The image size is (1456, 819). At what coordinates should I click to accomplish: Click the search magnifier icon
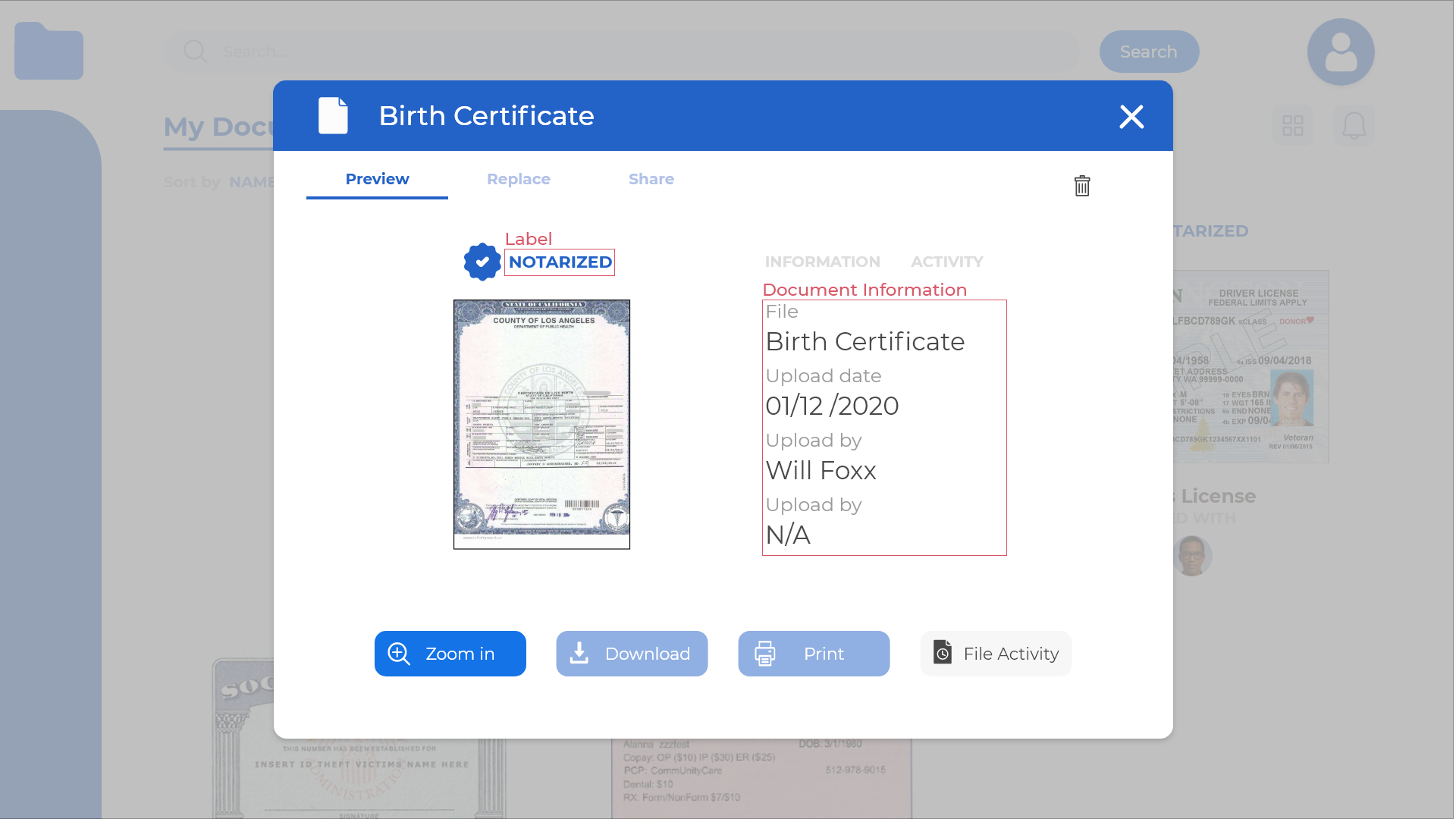coord(195,52)
